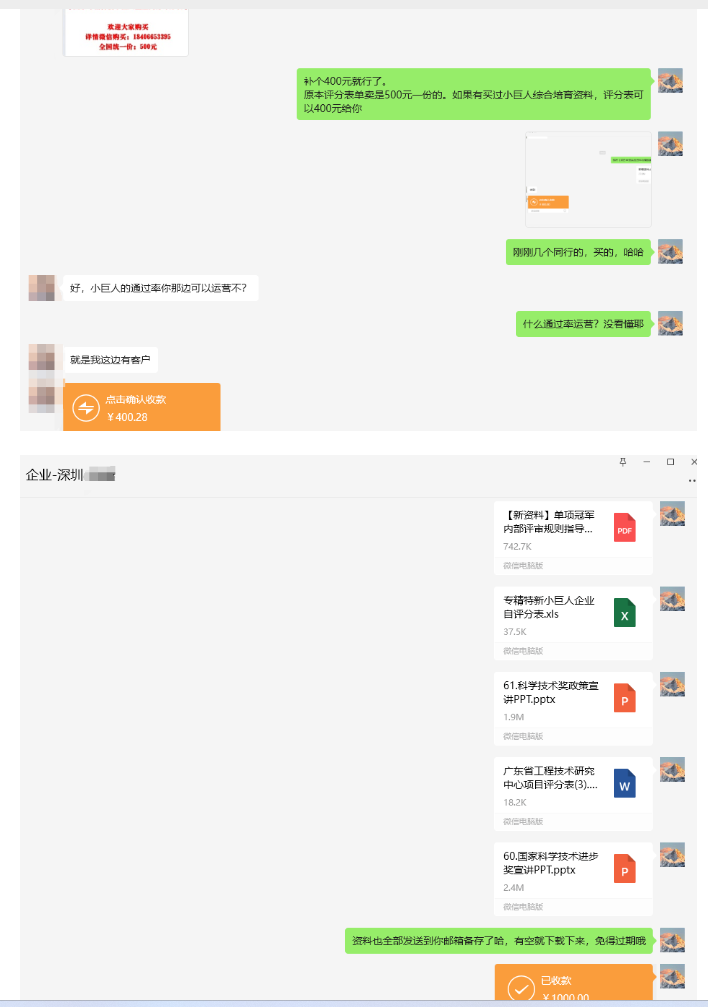This screenshot has height=1007, width=708.
Task: Click the transfer icon on 400.28 payment
Action: pyautogui.click(x=85, y=408)
